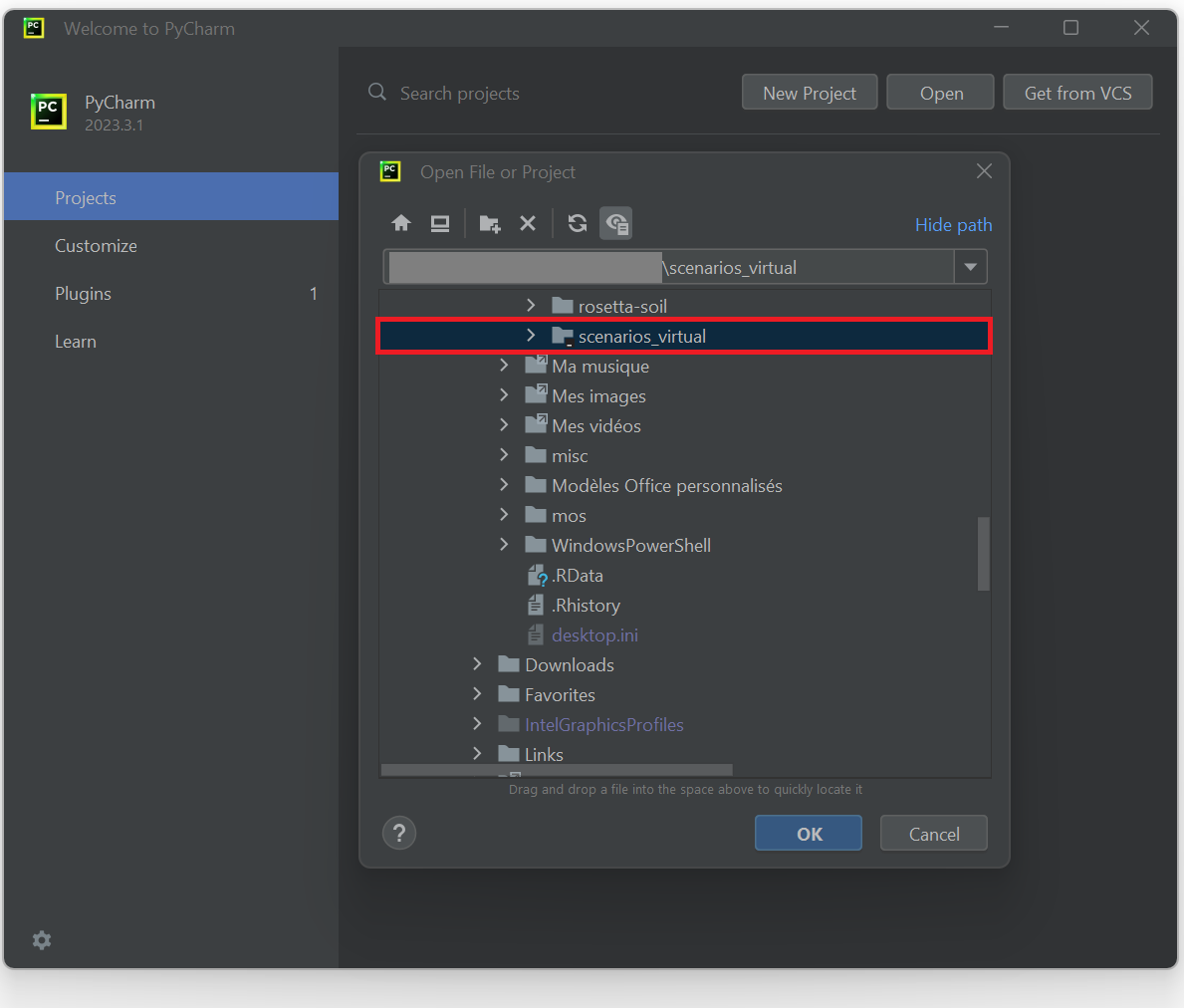This screenshot has height=1008, width=1184.
Task: Click the PyCharm logo in sidebar
Action: 49,112
